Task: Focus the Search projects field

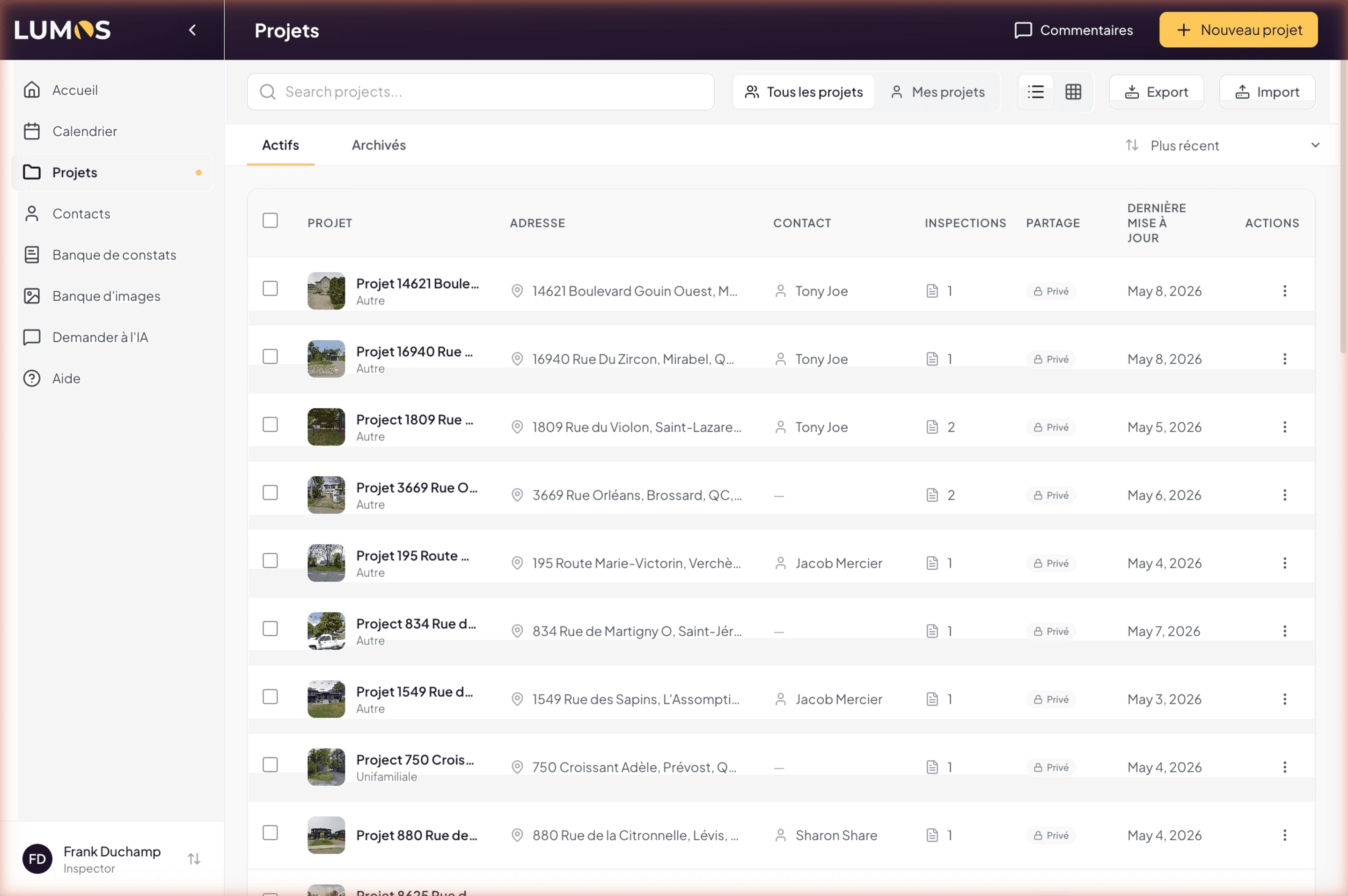Action: [480, 91]
